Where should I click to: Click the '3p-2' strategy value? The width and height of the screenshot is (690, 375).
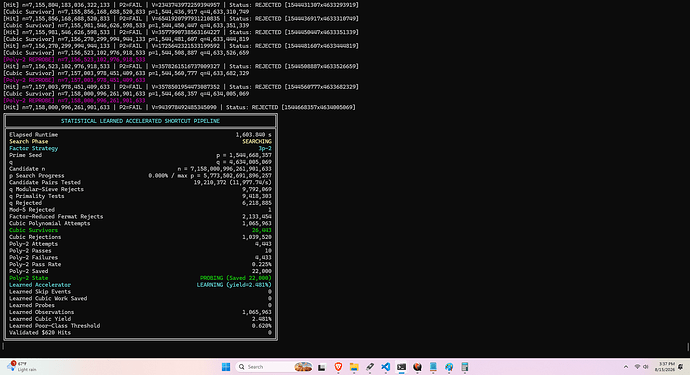(265, 148)
